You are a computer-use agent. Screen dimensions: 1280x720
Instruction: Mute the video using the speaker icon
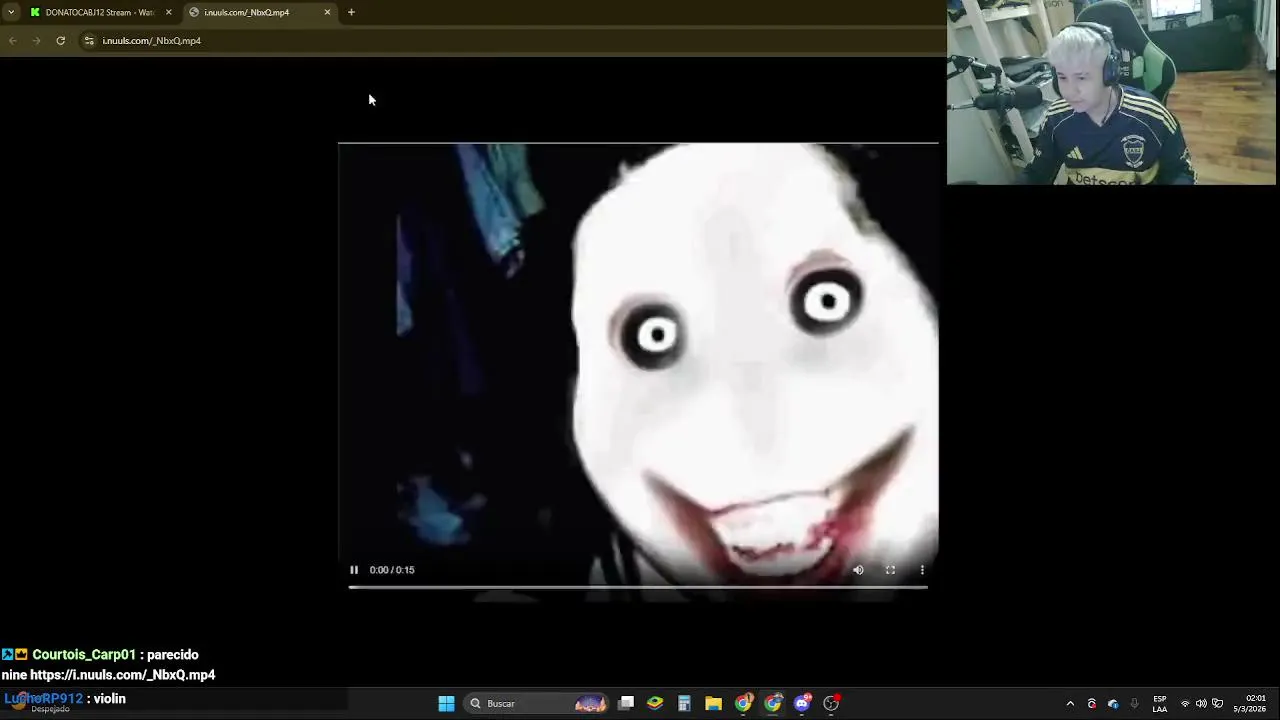(x=858, y=570)
